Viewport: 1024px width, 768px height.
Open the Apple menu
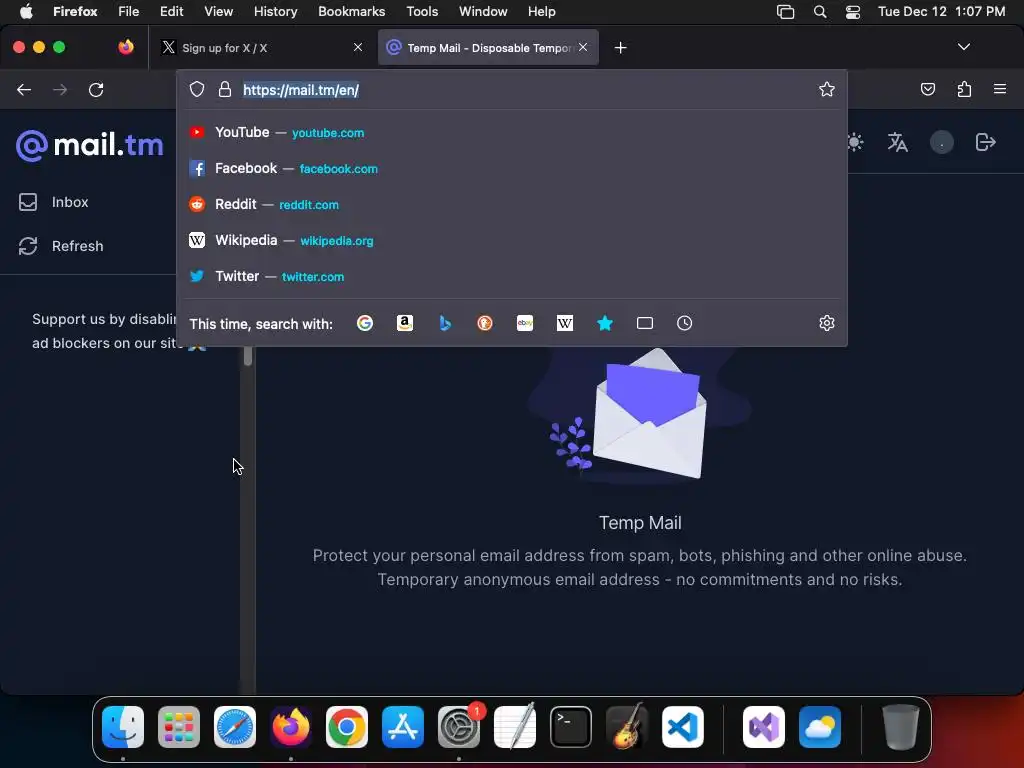pyautogui.click(x=25, y=11)
